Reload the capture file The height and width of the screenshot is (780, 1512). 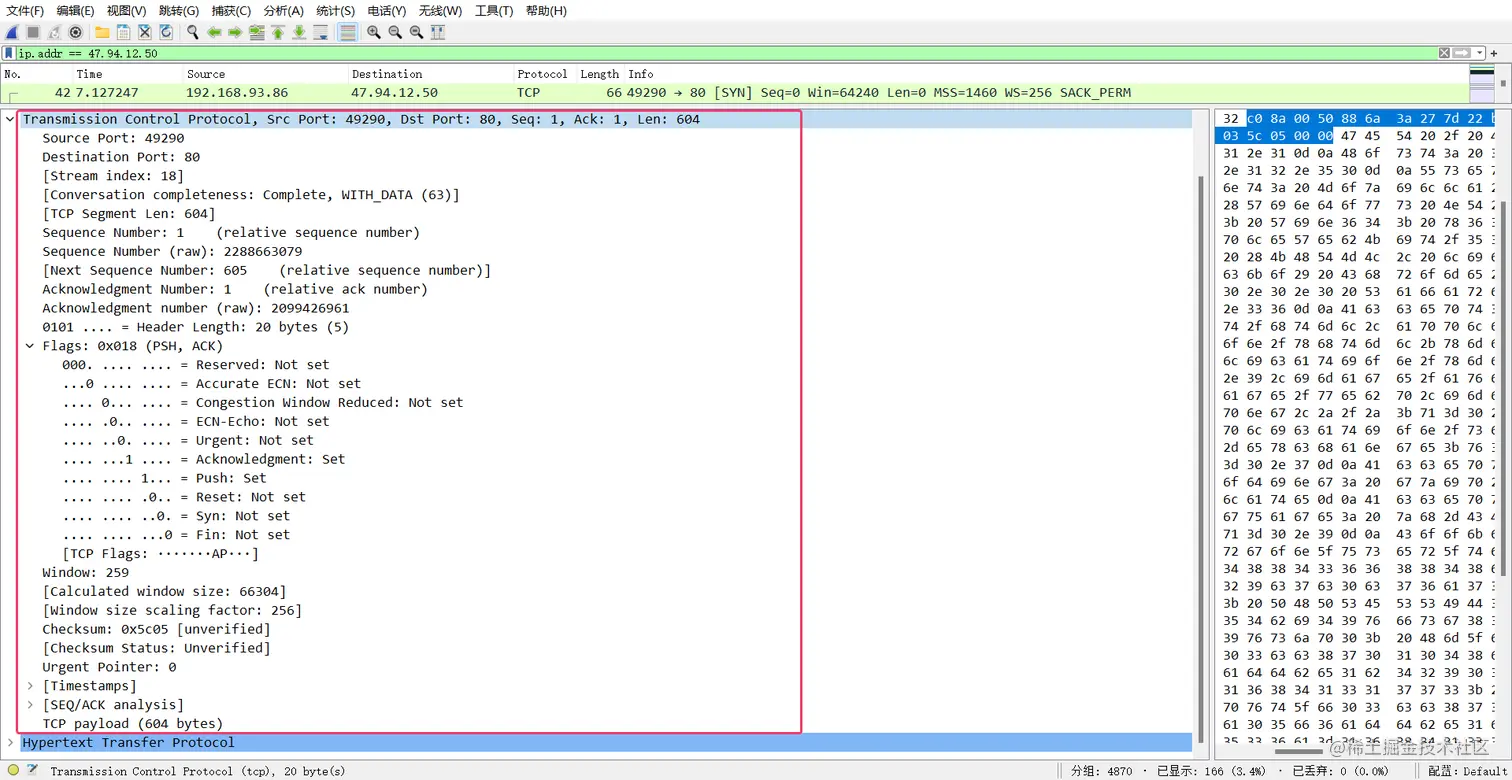(x=166, y=32)
